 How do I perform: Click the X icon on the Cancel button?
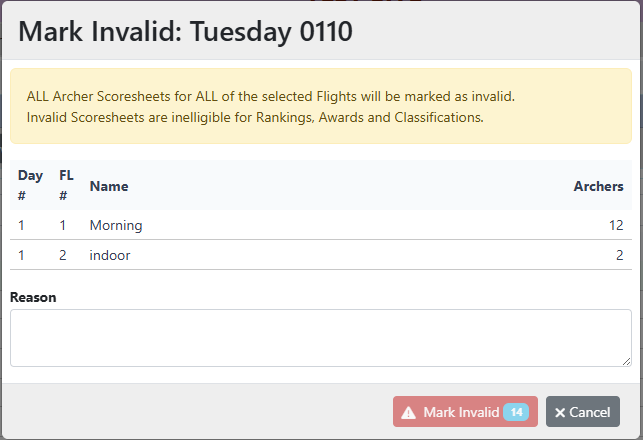click(560, 412)
